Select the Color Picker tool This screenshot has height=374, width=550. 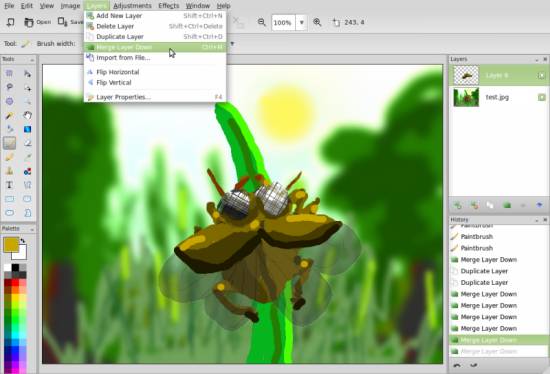coord(27,157)
